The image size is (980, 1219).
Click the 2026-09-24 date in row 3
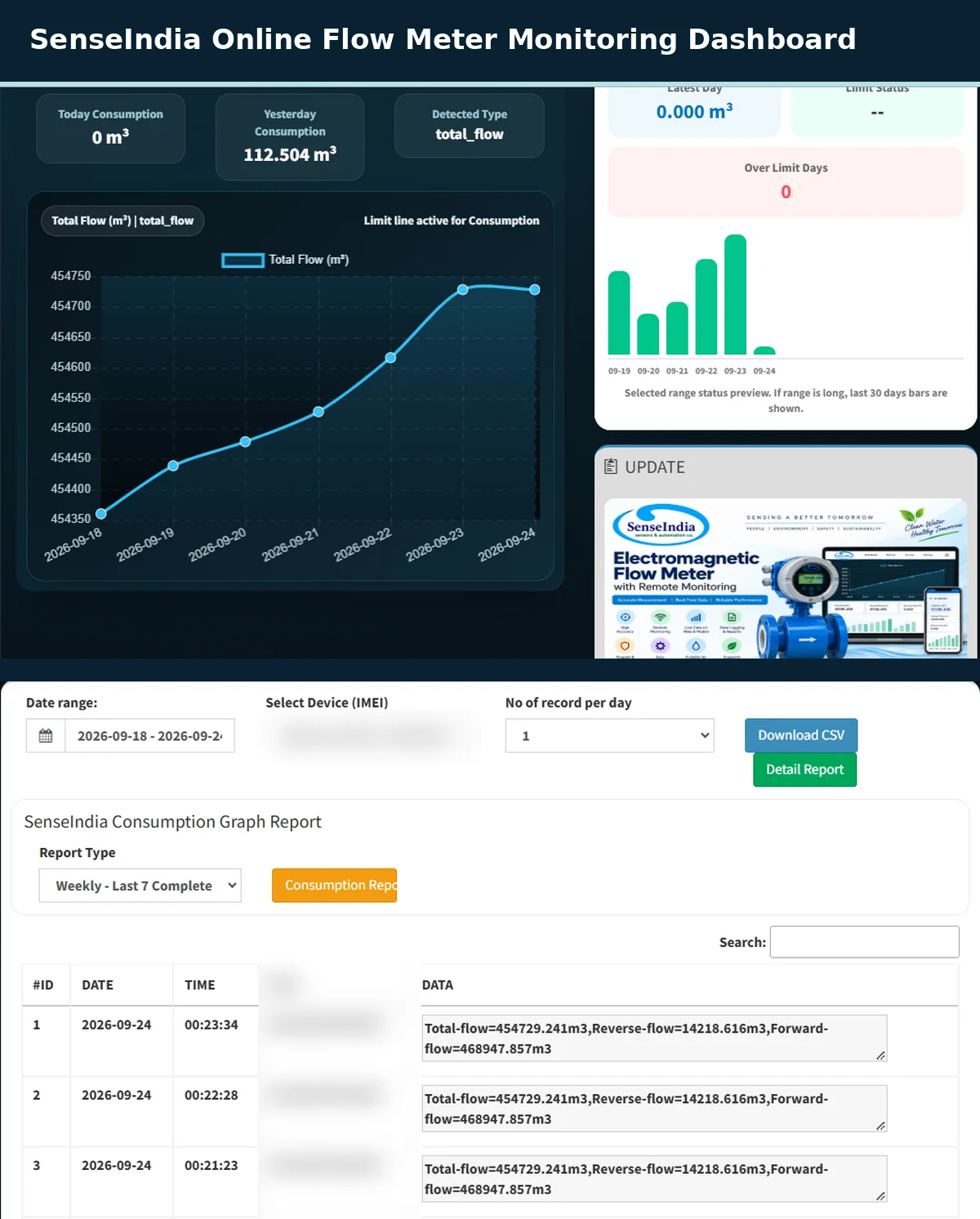pos(117,1165)
